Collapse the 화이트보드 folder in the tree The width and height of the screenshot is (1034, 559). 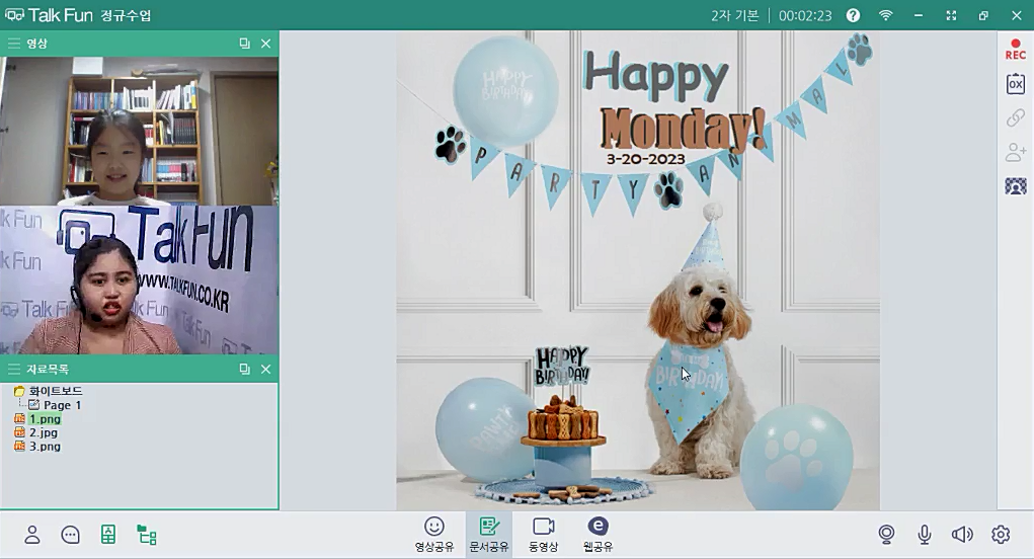(x=19, y=391)
